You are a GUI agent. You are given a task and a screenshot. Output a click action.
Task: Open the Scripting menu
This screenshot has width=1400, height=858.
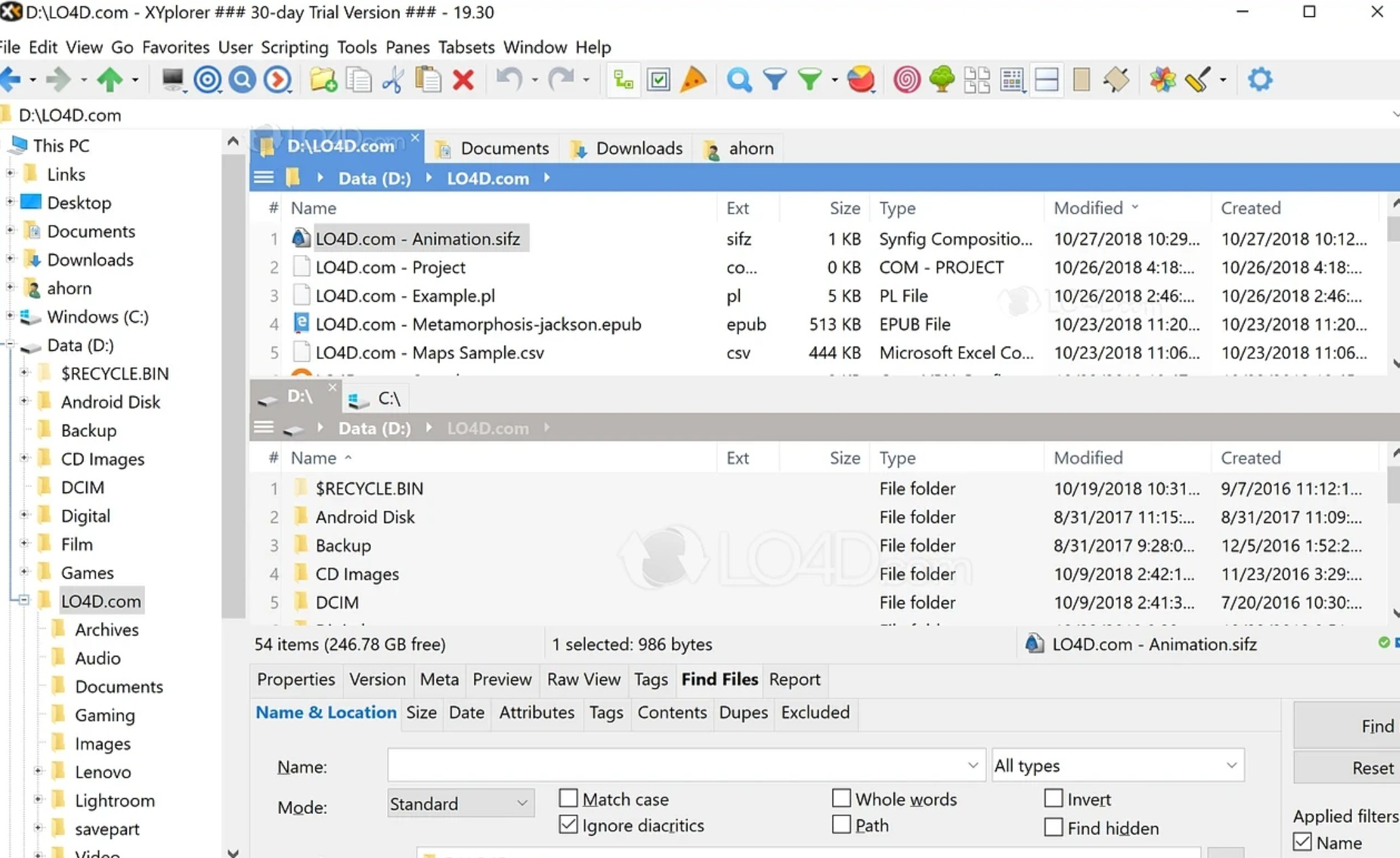(294, 47)
